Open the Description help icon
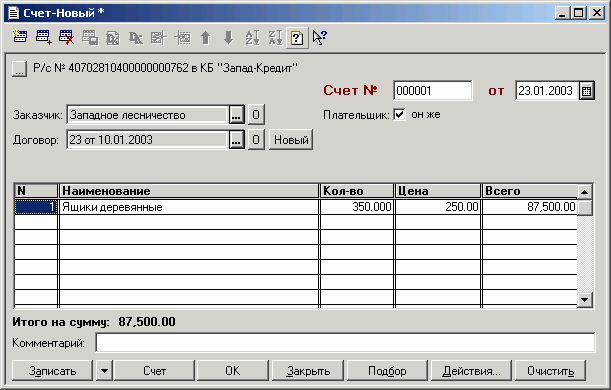 pyautogui.click(x=297, y=38)
